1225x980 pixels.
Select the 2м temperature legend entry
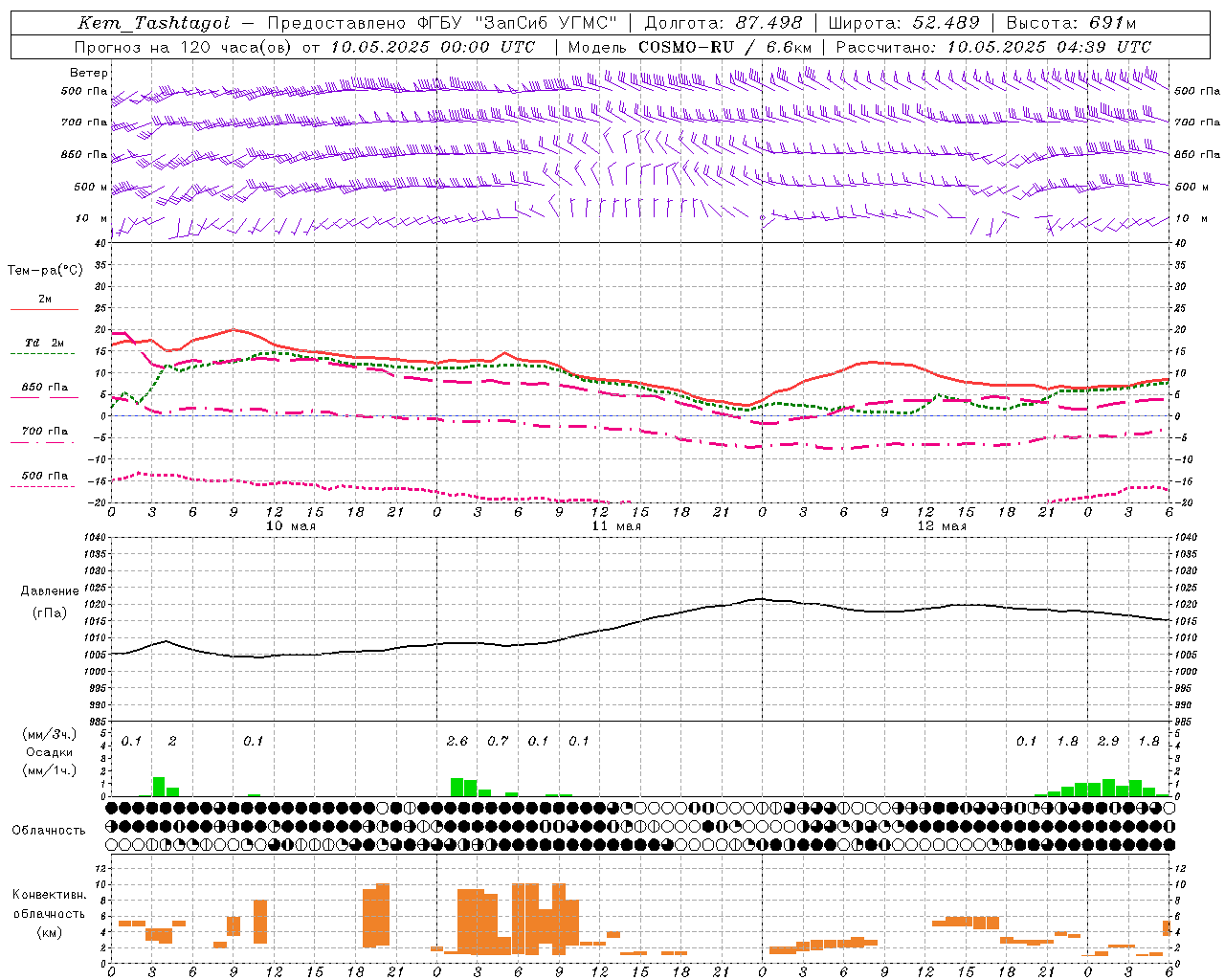pyautogui.click(x=45, y=299)
